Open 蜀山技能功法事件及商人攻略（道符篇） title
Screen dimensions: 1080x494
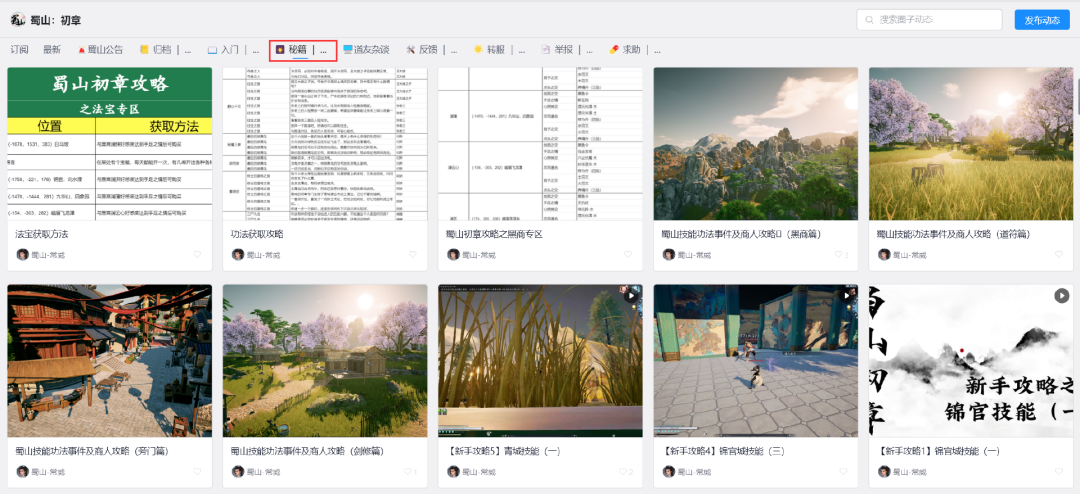[953, 234]
